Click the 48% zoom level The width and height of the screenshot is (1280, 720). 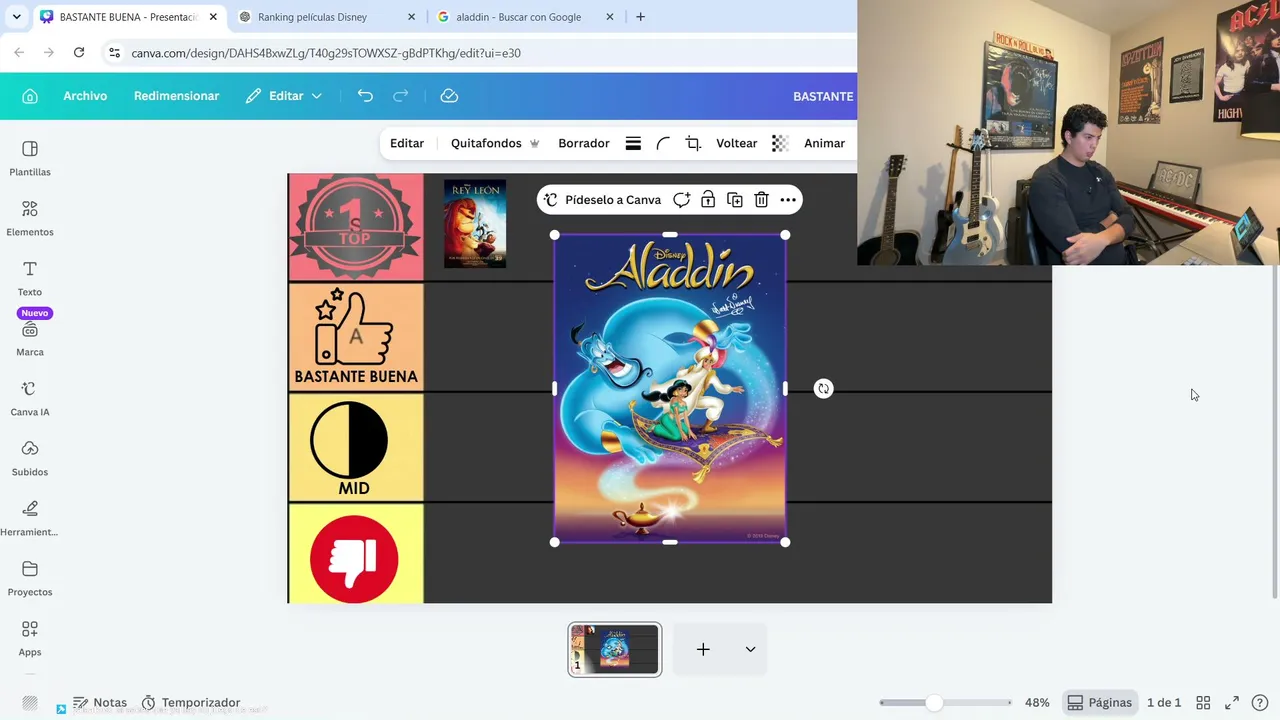click(x=1037, y=703)
